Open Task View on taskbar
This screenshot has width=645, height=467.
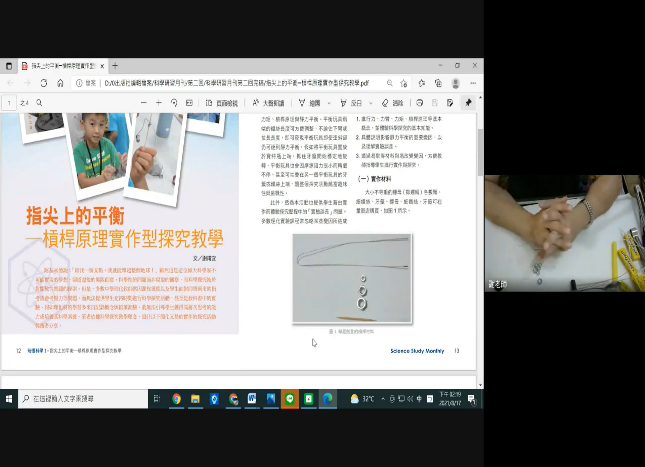coord(157,399)
